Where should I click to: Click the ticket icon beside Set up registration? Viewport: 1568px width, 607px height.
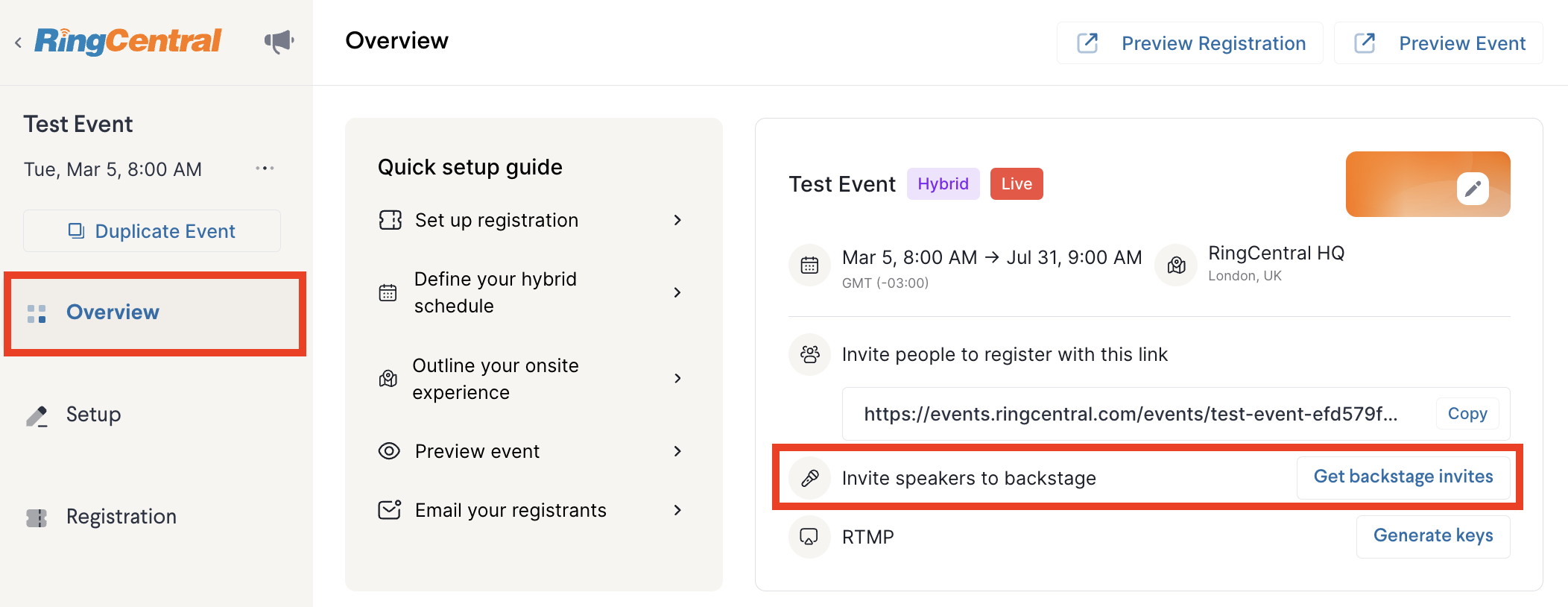tap(391, 220)
